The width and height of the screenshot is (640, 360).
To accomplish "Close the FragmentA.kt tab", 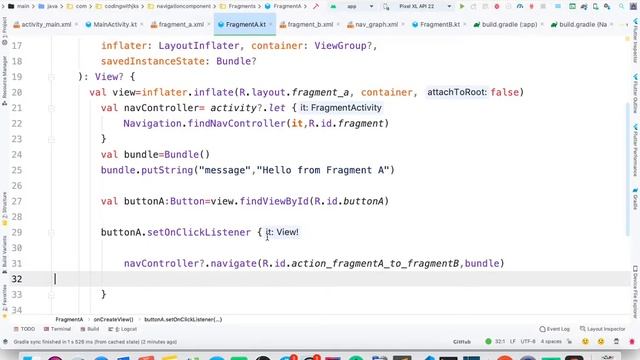I will pyautogui.click(x=271, y=24).
